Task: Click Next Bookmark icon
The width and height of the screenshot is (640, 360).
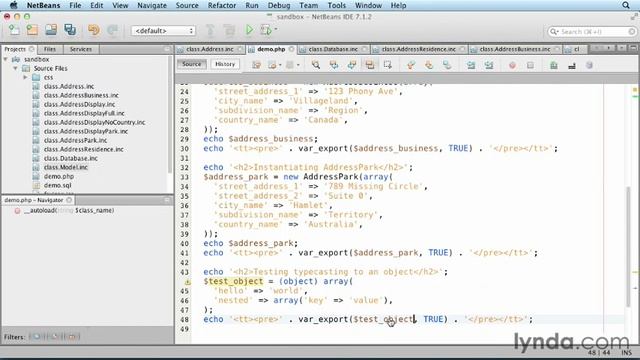Action: tap(429, 65)
